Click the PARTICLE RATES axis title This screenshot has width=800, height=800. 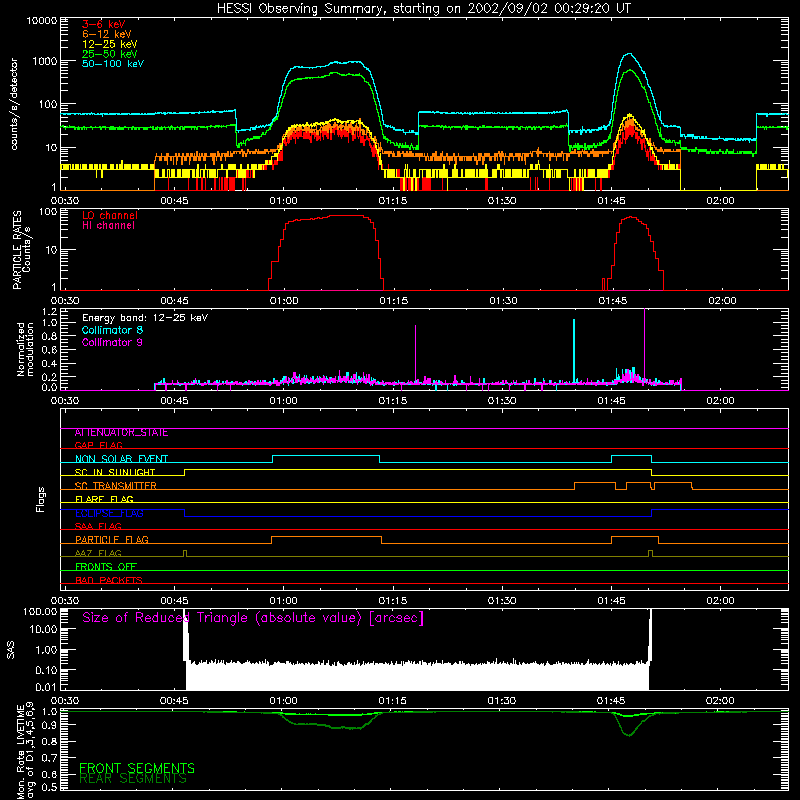tap(17, 250)
